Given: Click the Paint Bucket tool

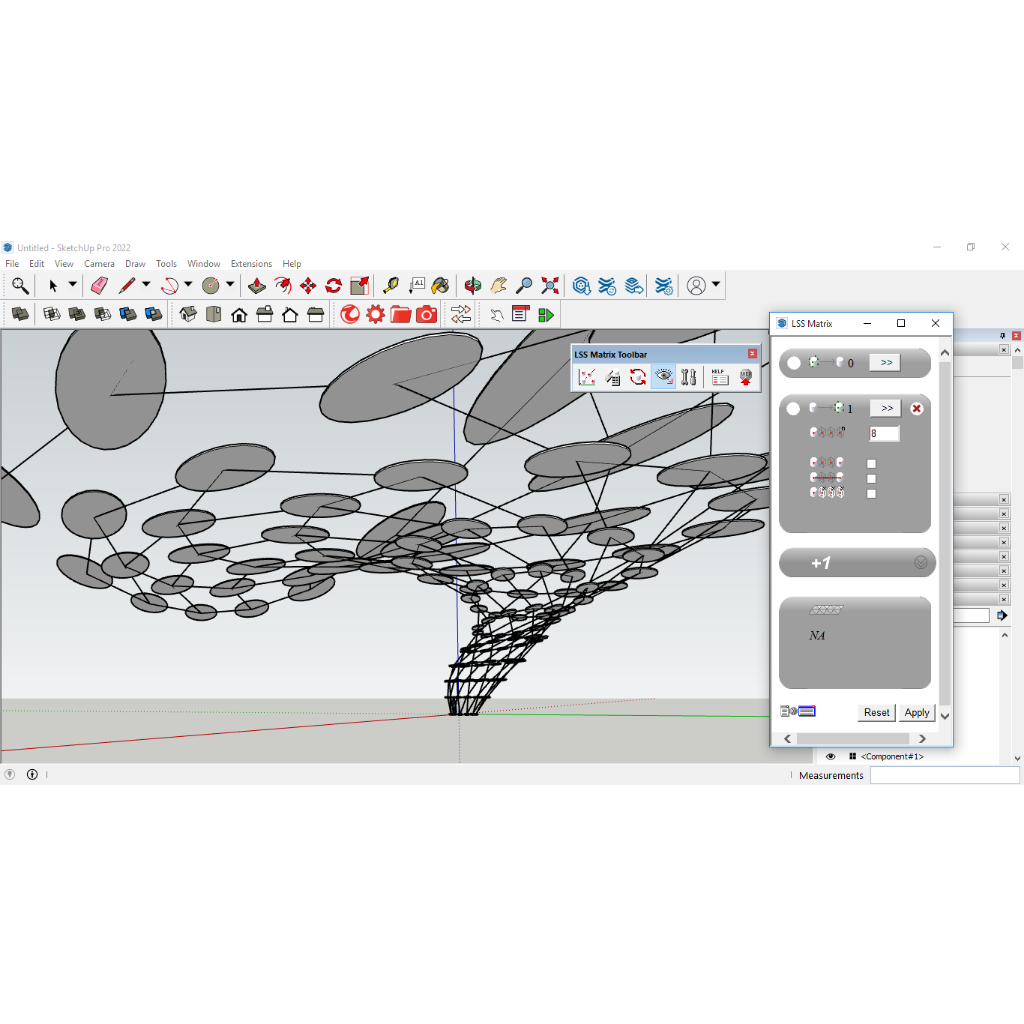Looking at the screenshot, I should pyautogui.click(x=439, y=286).
